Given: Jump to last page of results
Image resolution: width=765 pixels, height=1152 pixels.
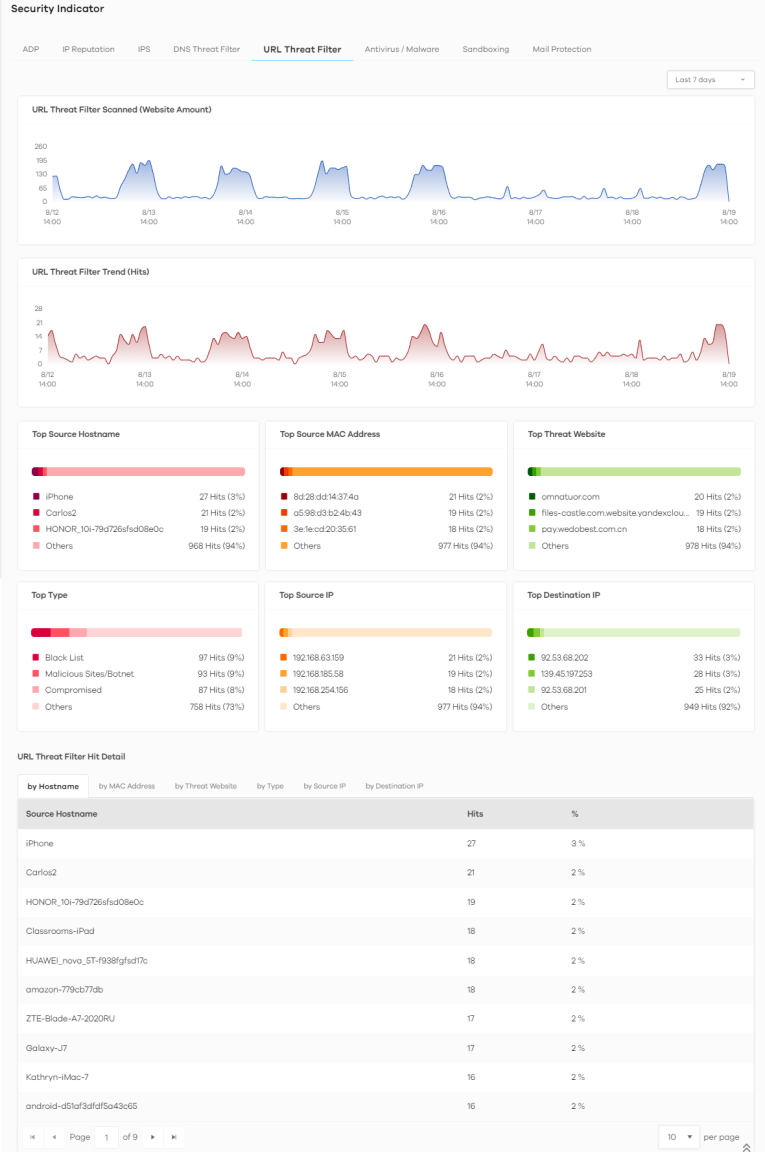Looking at the screenshot, I should coord(174,1137).
